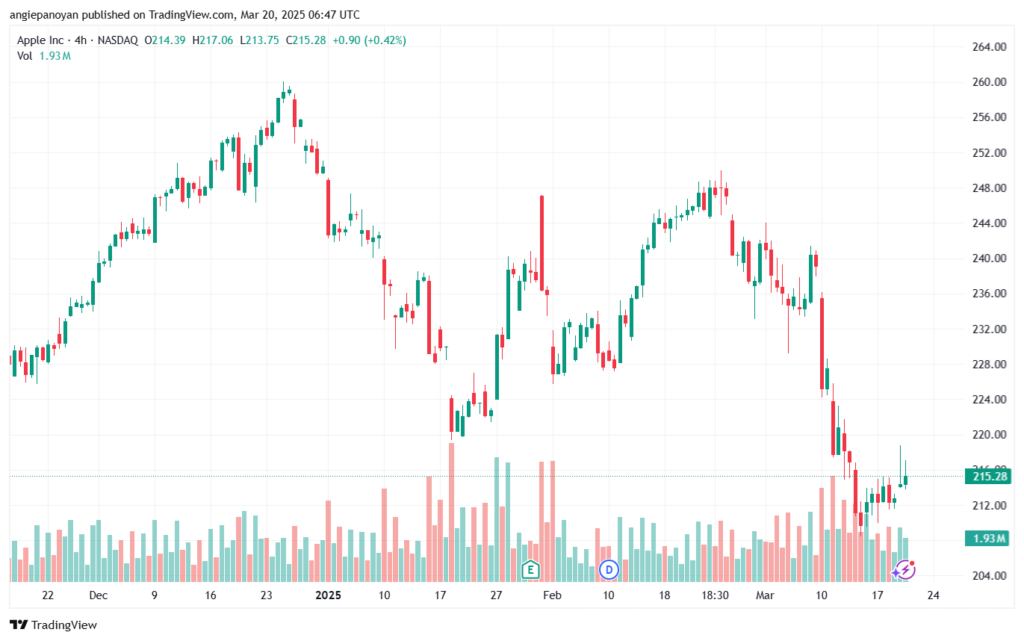The image size is (1024, 641).
Task: Click the TradingView logo icon
Action: (18, 625)
